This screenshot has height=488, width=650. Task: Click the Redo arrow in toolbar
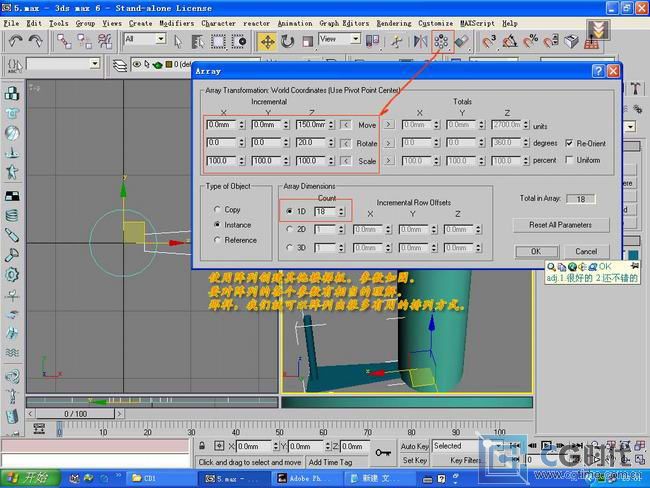[x=35, y=41]
